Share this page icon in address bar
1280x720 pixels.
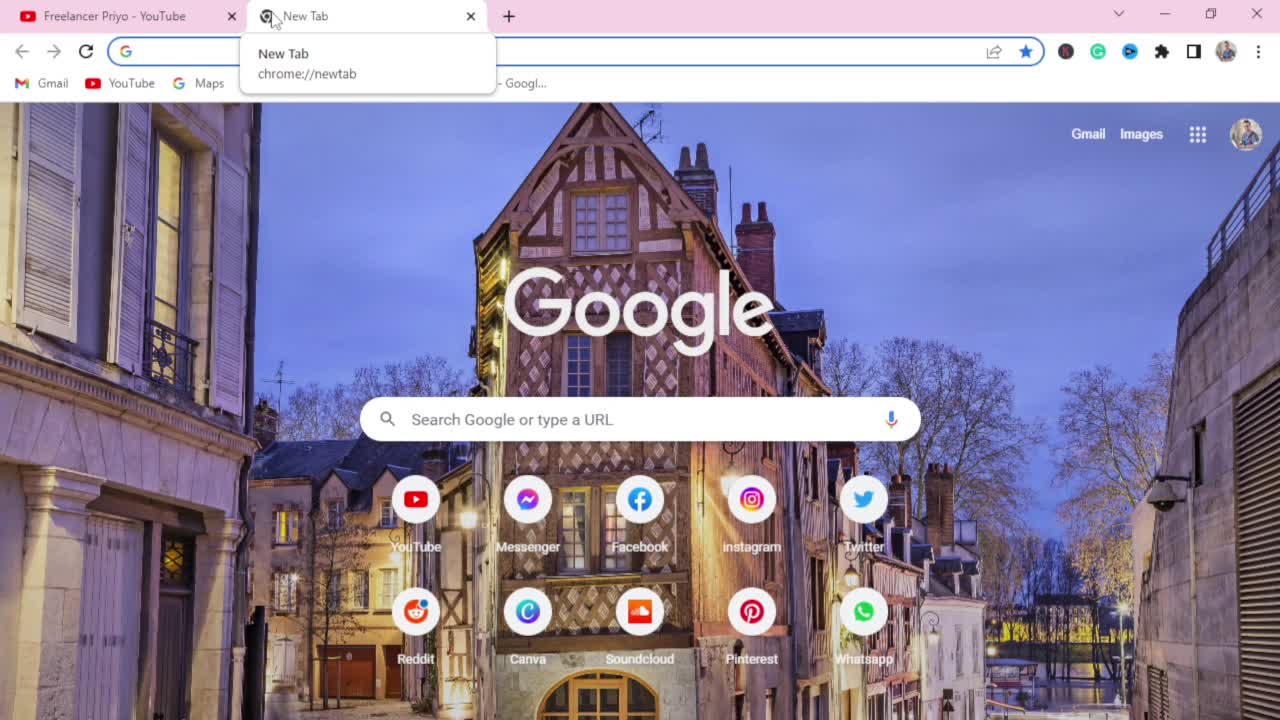point(994,52)
